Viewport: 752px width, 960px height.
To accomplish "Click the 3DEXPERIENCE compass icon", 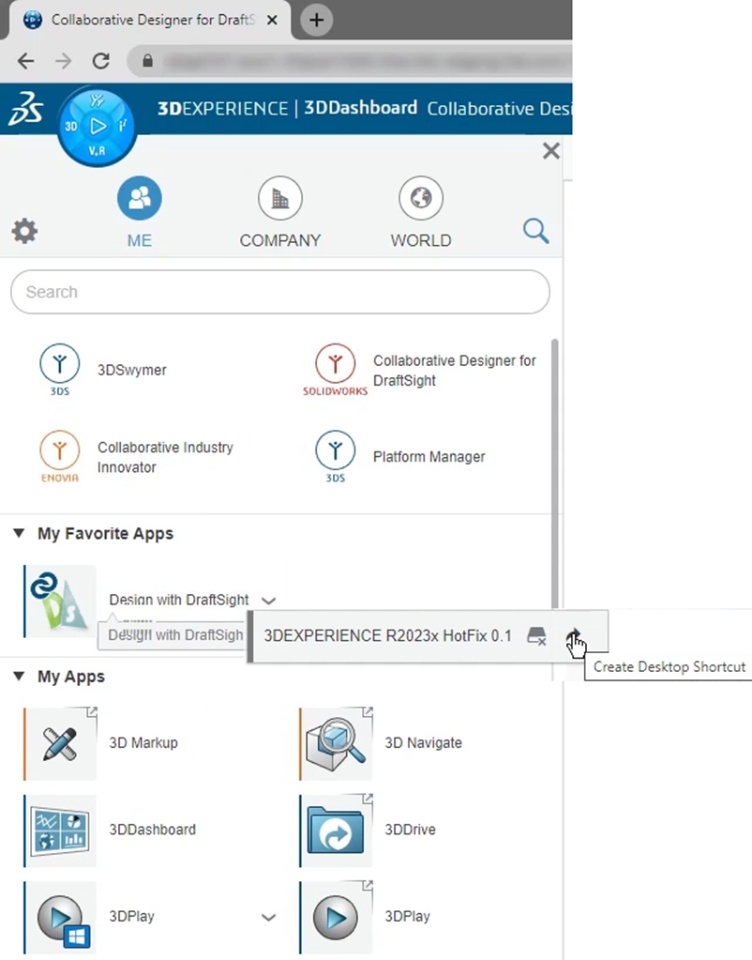I will click(97, 126).
